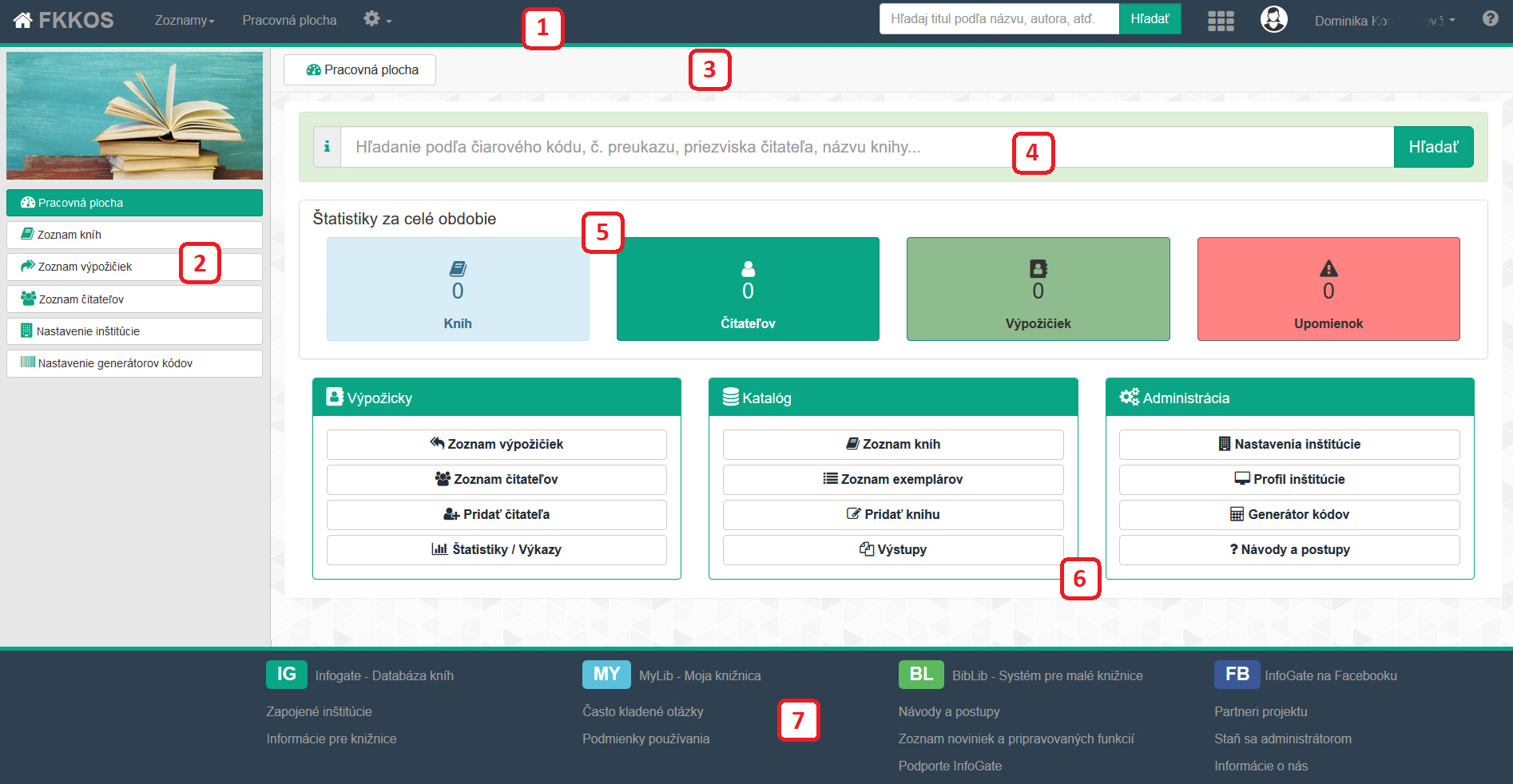The image size is (1513, 784).
Task: Select Zoznam kníh in the sidebar
Action: 134,235
